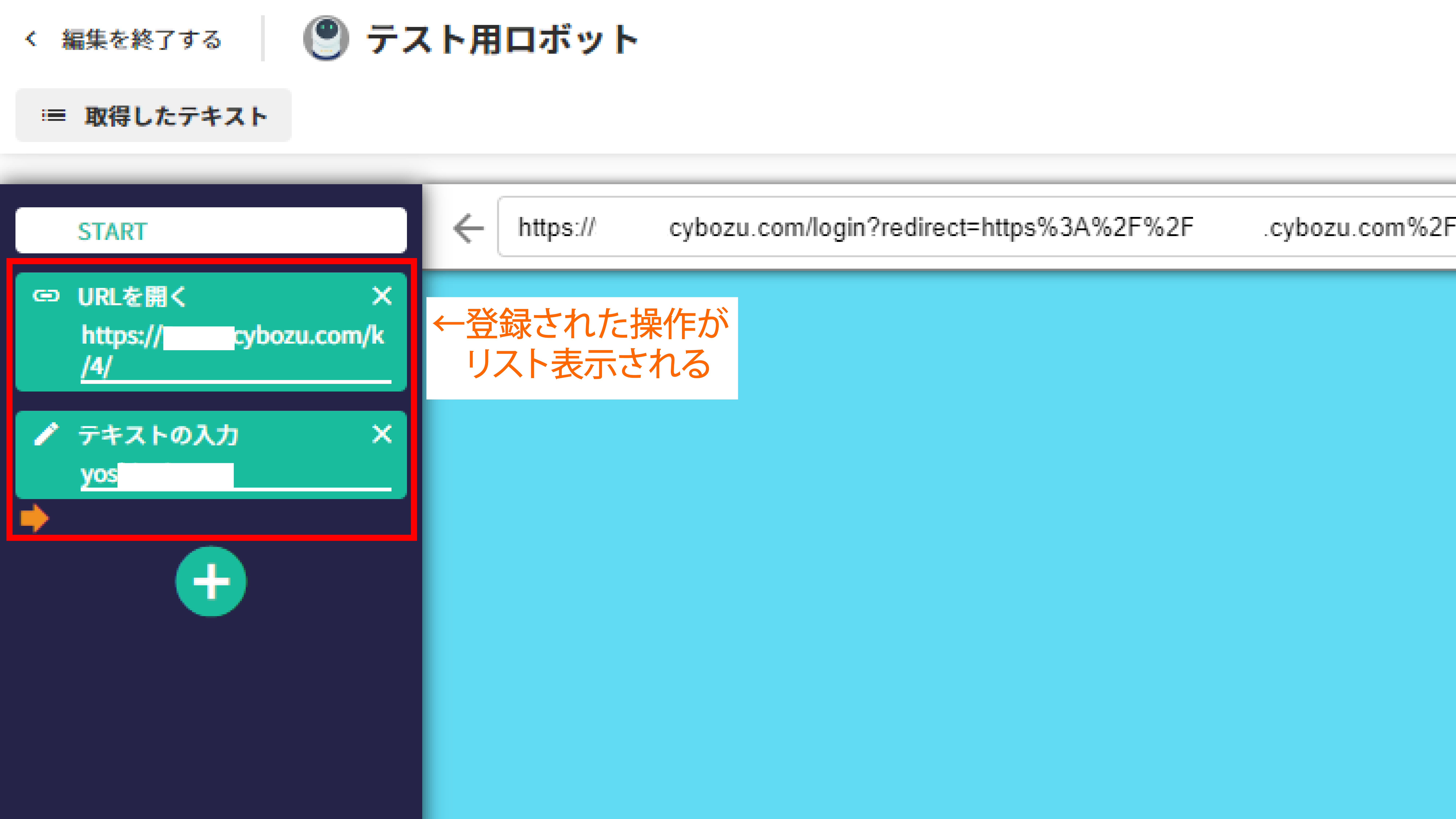This screenshot has width=1456, height=819.
Task: Delete the テキストの入力 step with X
Action: (x=382, y=434)
